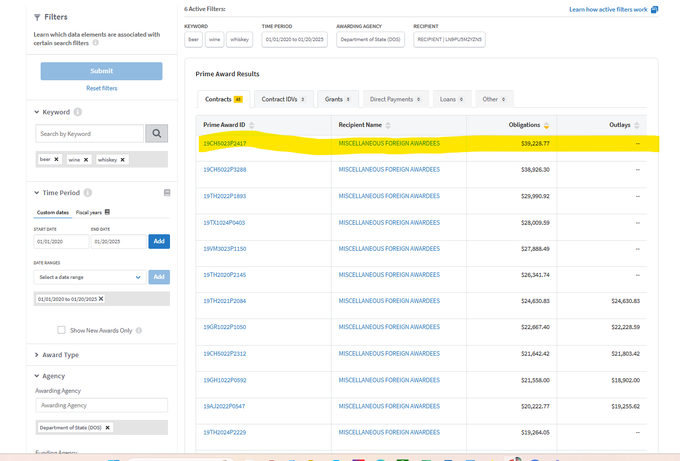This screenshot has width=680, height=461.
Task: Expand the Award Type filter section
Action: (36, 354)
